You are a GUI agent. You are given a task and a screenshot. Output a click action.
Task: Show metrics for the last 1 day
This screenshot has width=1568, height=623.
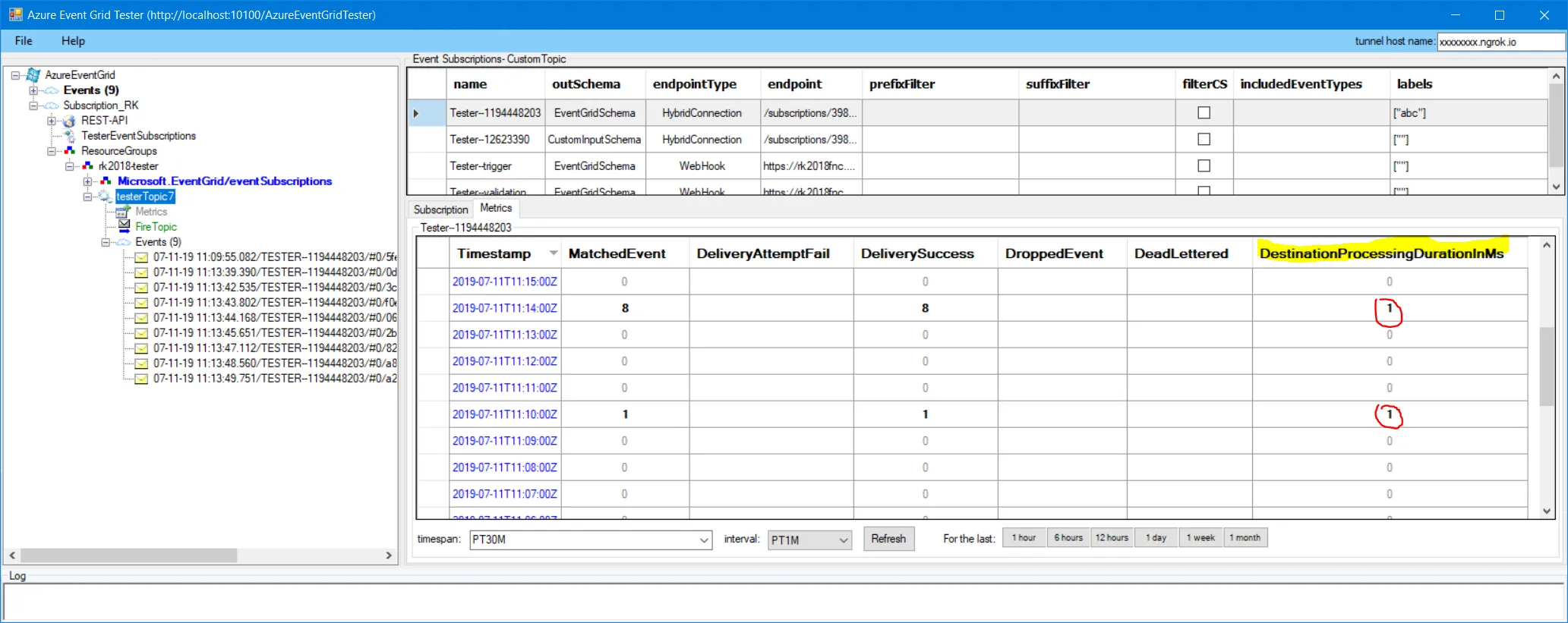pos(1156,538)
